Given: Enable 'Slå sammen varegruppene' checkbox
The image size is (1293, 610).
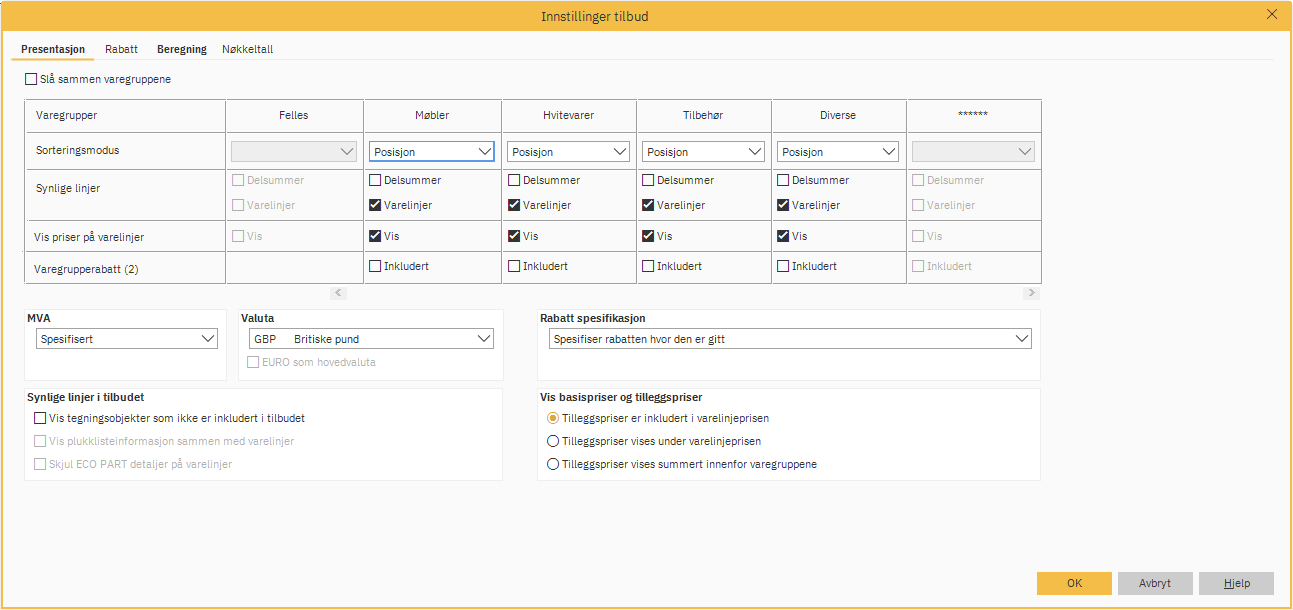Looking at the screenshot, I should click(x=31, y=79).
